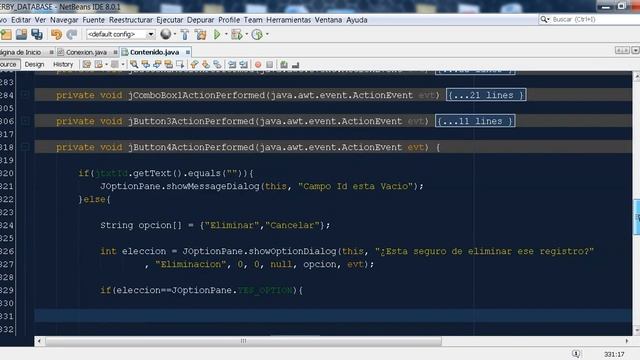Open the Herramientas menu
640x360 pixels.
(x=289, y=20)
